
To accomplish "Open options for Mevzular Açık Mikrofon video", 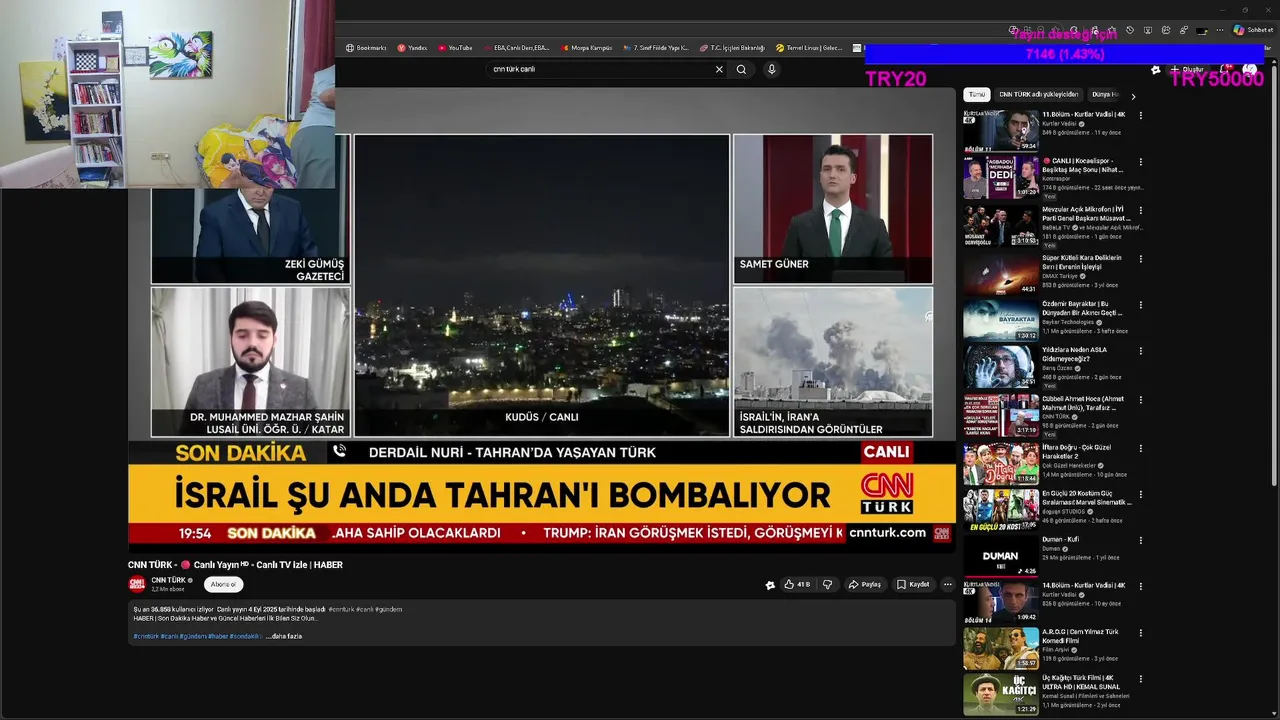I will [x=1141, y=210].
